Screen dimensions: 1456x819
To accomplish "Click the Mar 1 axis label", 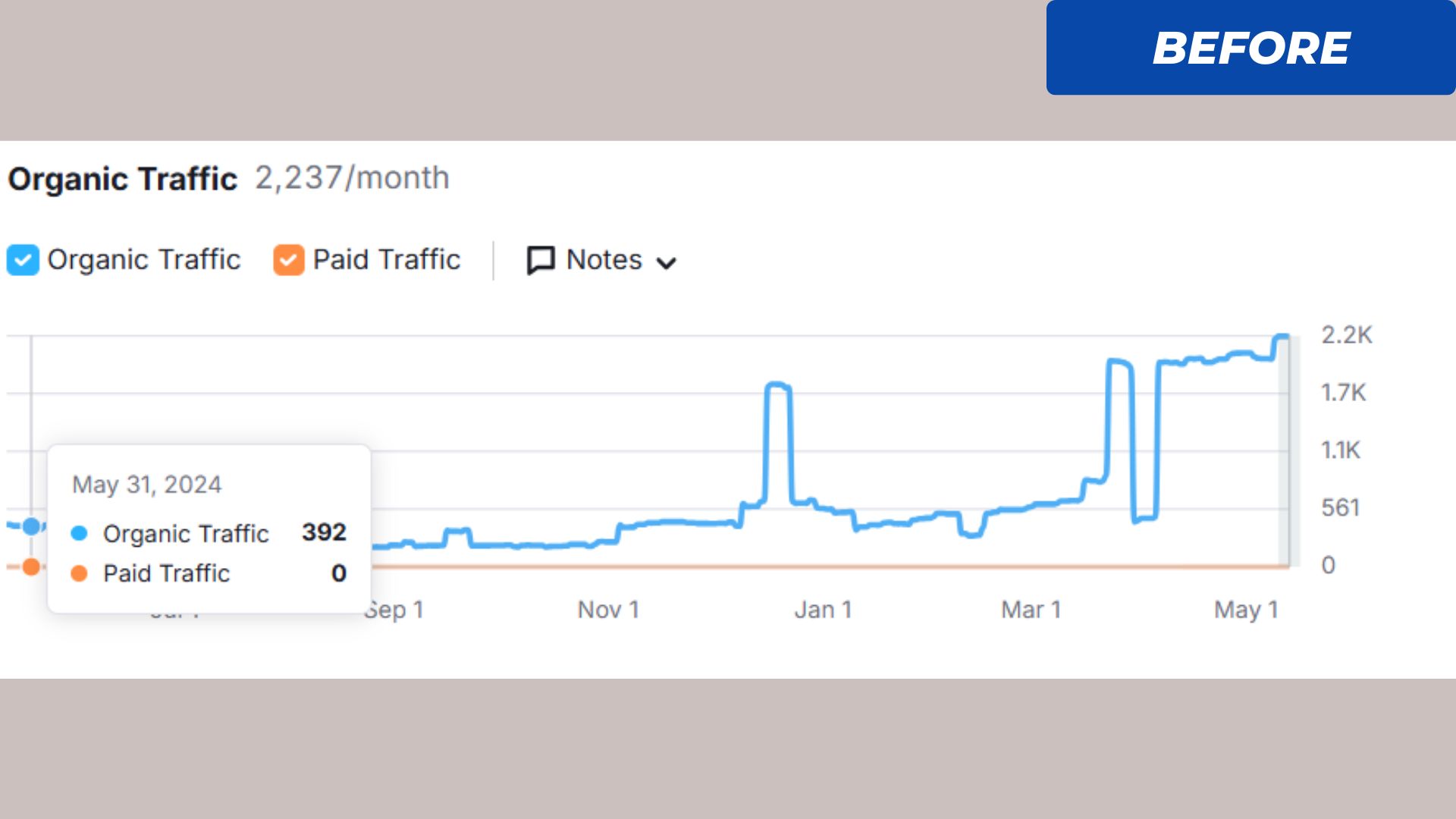I will click(1031, 610).
